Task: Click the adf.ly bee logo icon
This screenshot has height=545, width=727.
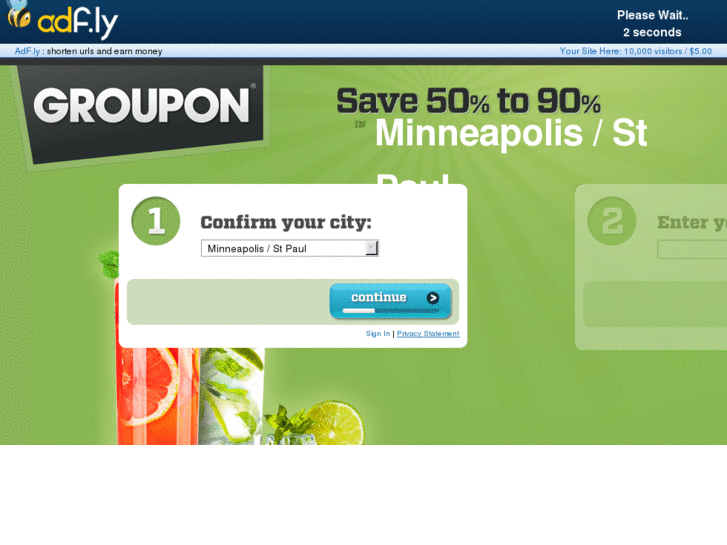Action: coord(19,15)
